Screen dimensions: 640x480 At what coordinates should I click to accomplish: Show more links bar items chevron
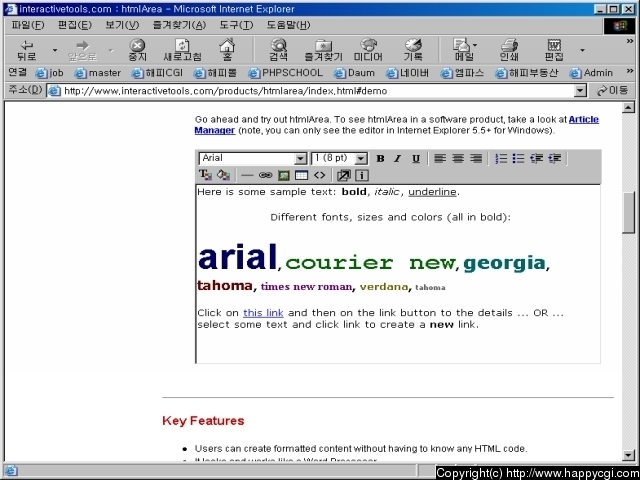point(630,72)
